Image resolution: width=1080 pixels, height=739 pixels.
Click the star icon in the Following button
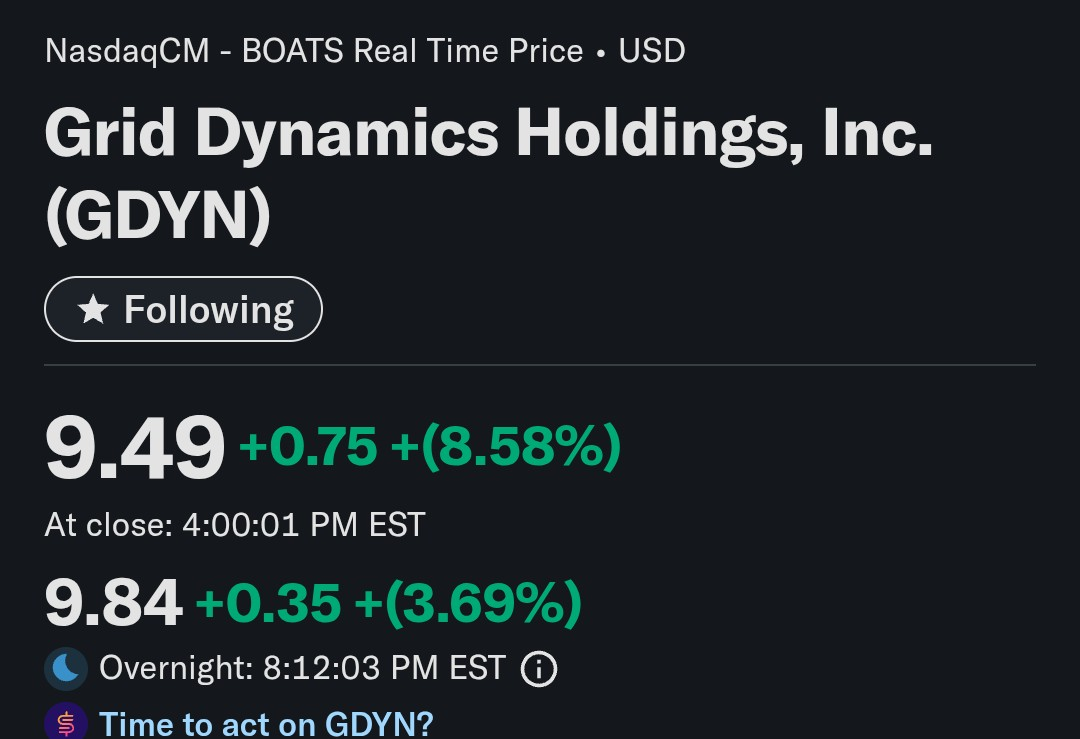coord(93,310)
